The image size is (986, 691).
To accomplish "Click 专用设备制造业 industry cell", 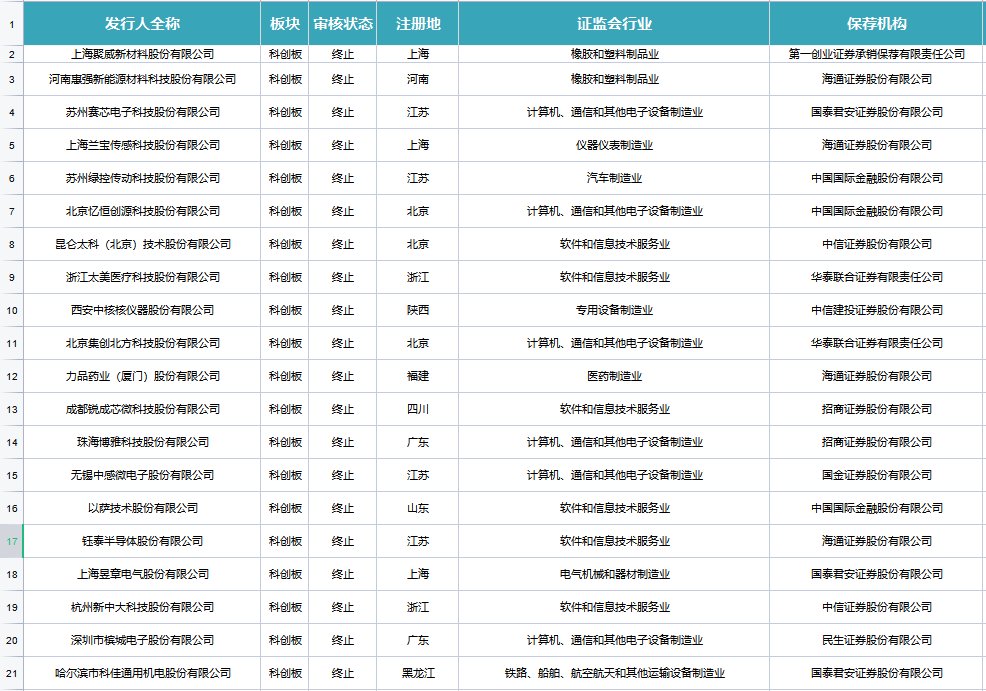I will click(x=614, y=311).
